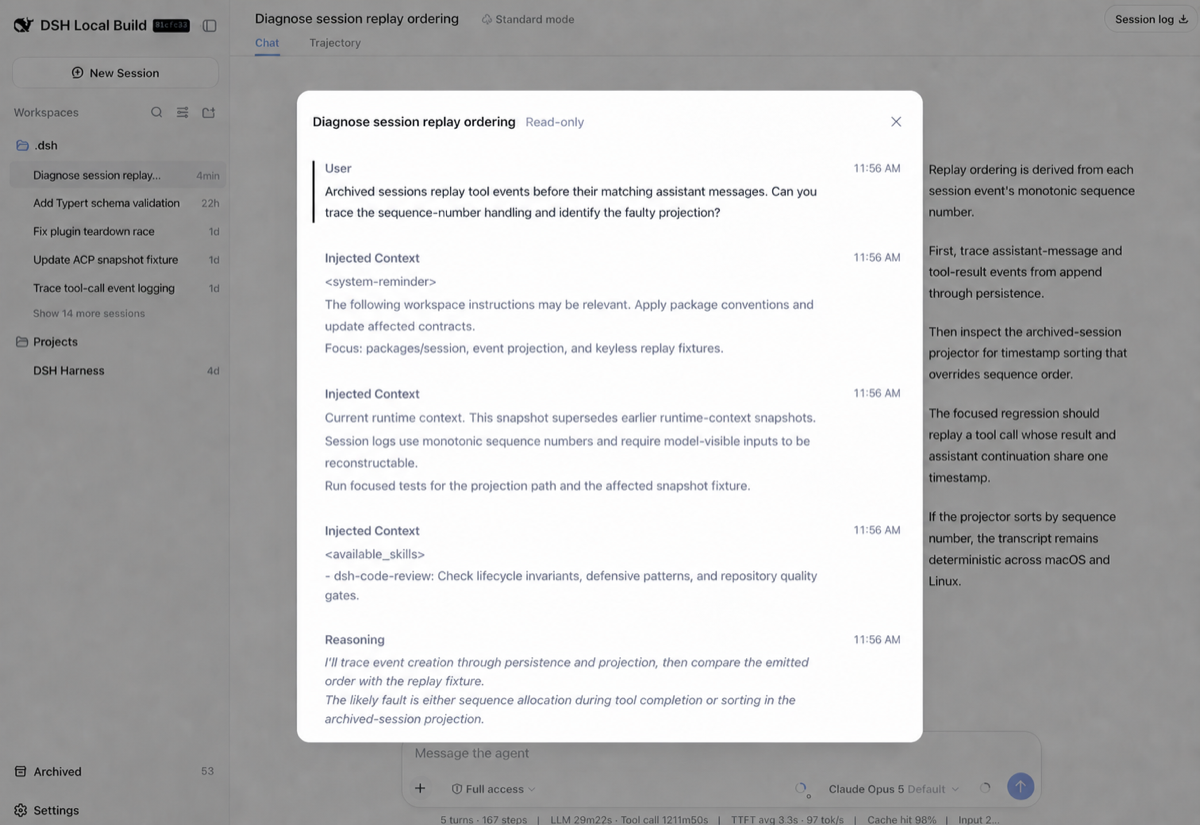Image resolution: width=1200 pixels, height=825 pixels.
Task: Open the DSH Harness project
Action: coord(118,370)
